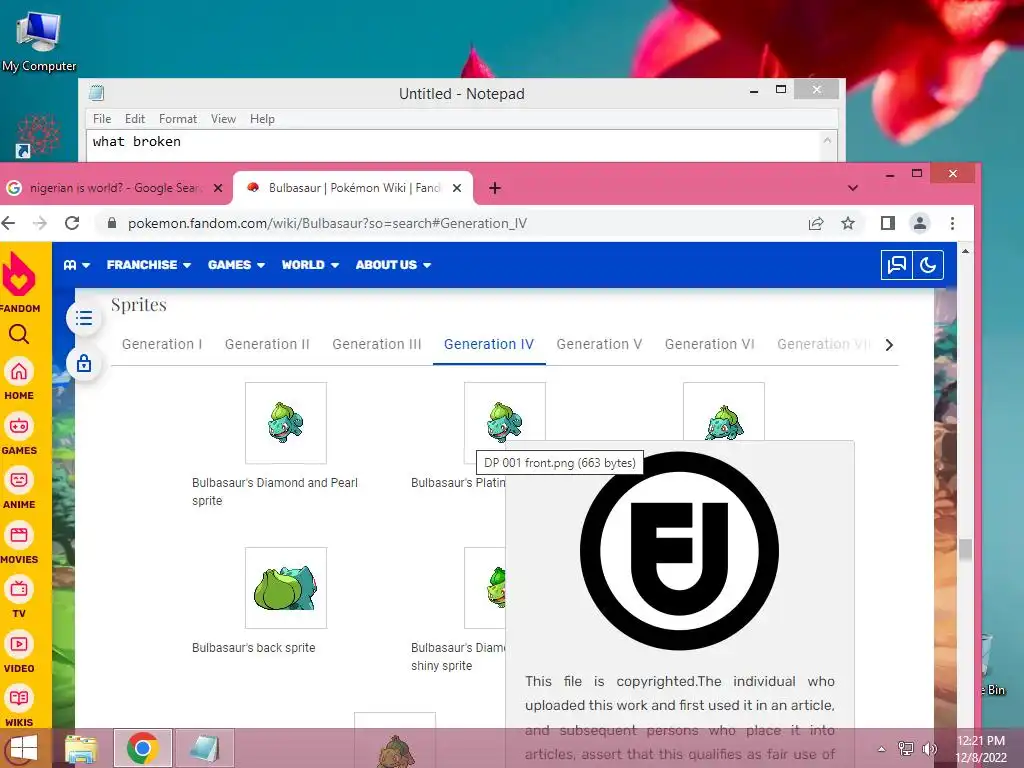Screen dimensions: 1024x768
Task: Go to Fandom HOME
Action: pos(19,379)
